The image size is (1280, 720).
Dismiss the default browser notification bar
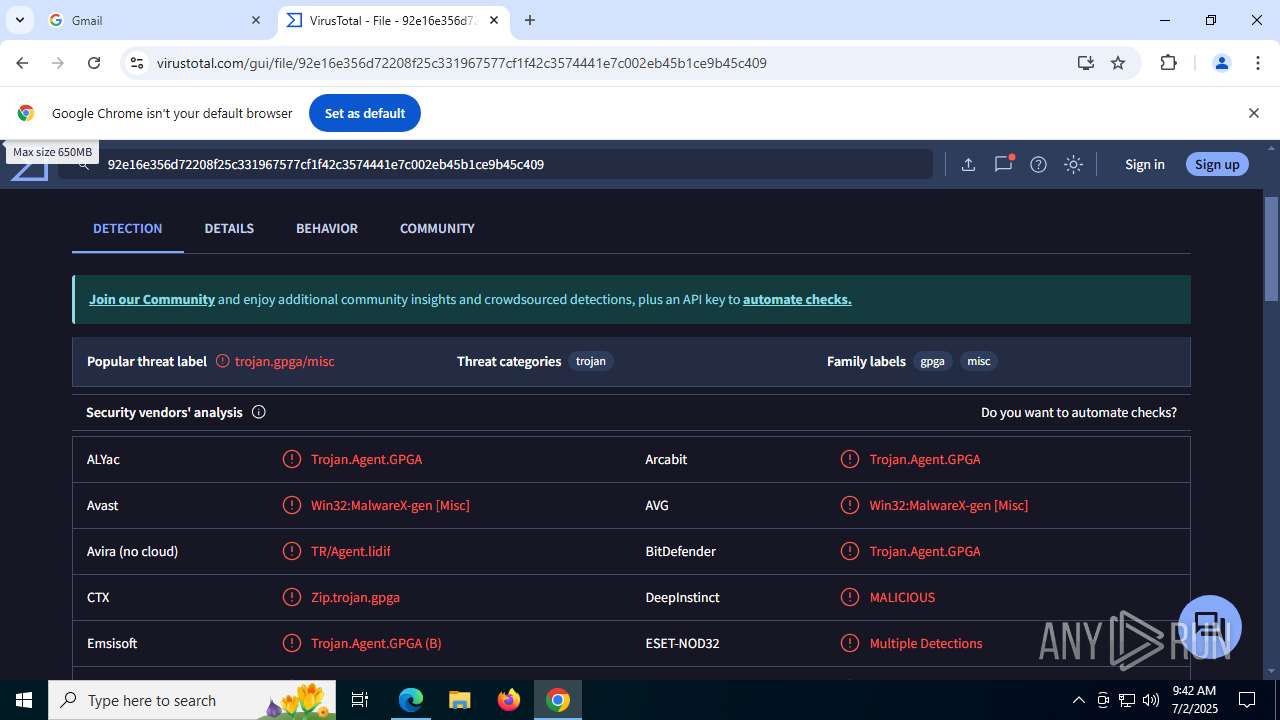click(x=1253, y=113)
